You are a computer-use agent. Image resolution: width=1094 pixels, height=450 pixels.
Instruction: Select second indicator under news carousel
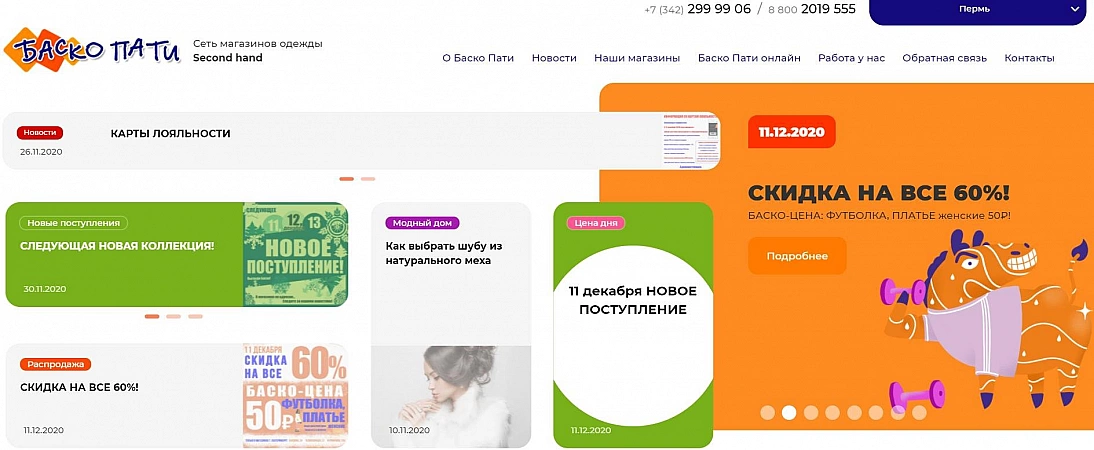click(x=368, y=179)
